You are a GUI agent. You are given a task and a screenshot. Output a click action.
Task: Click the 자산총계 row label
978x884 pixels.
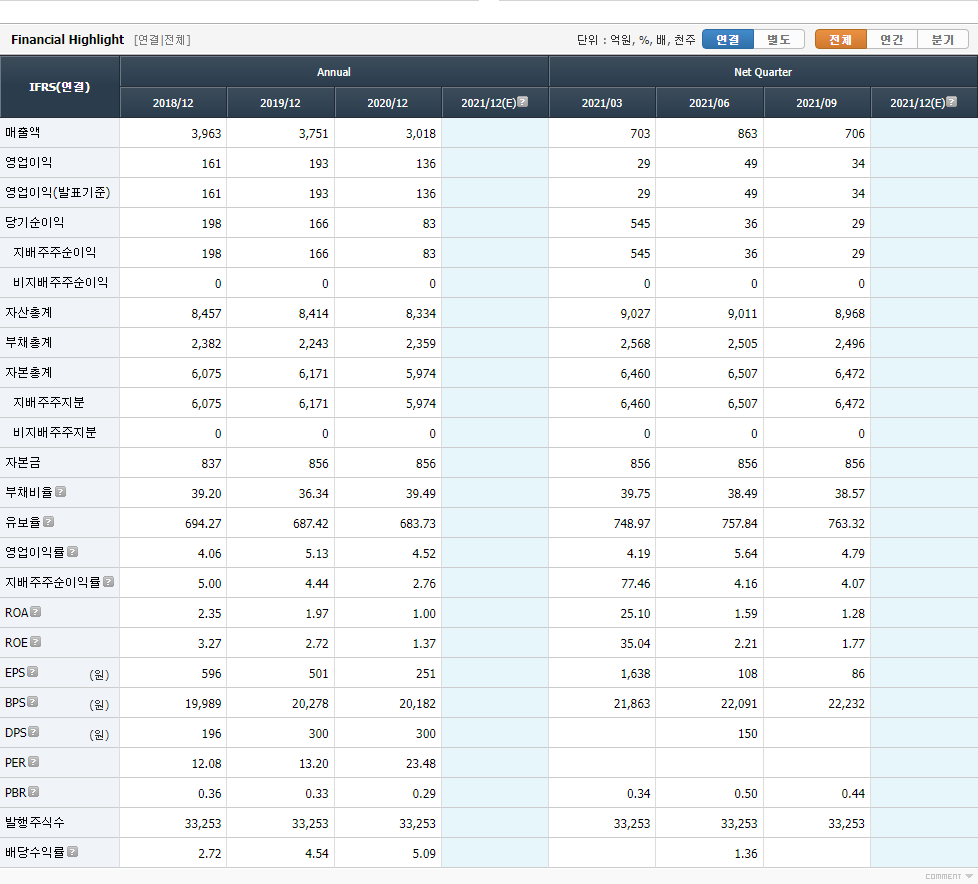click(x=29, y=312)
